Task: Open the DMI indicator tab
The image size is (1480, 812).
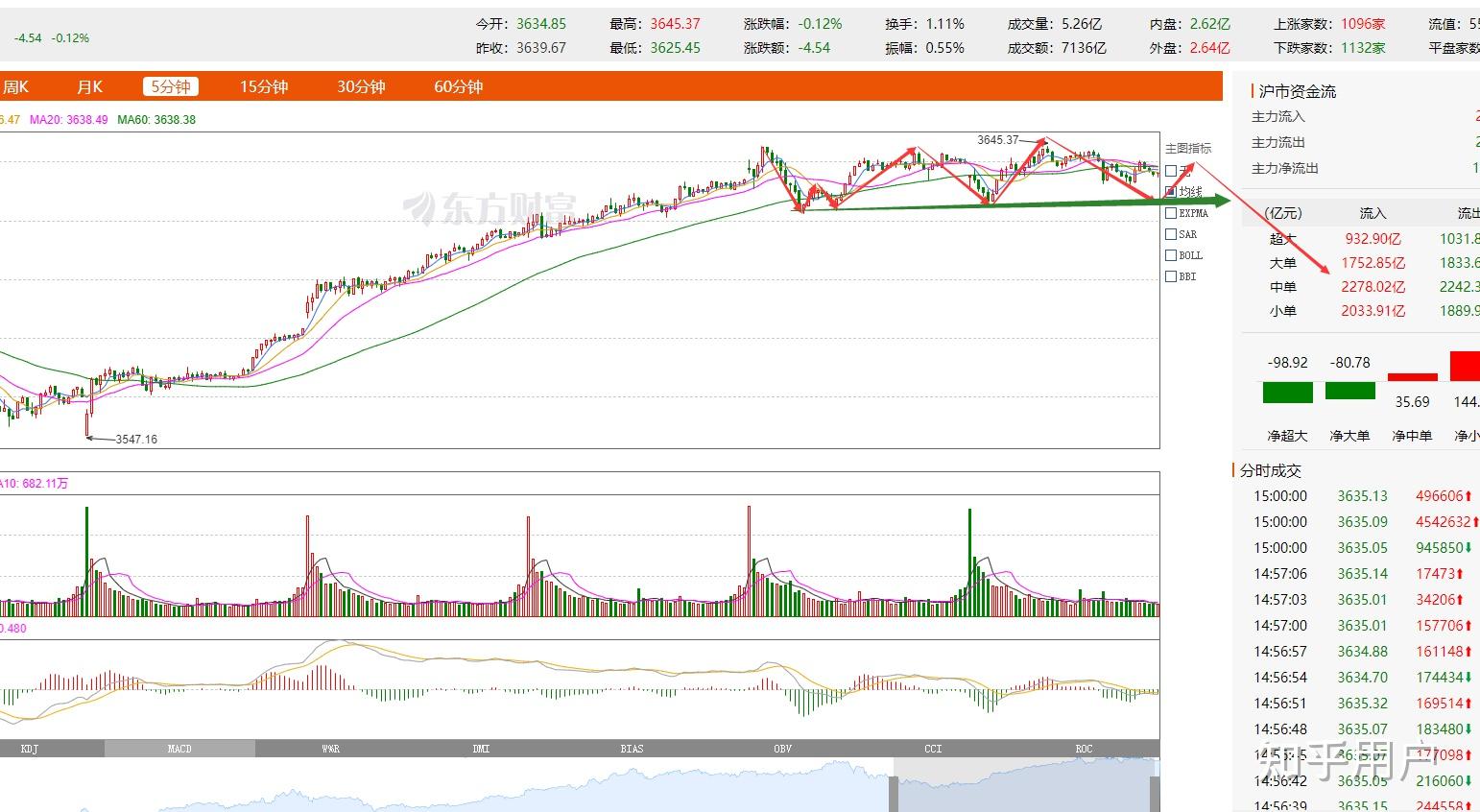Action: coord(481,749)
